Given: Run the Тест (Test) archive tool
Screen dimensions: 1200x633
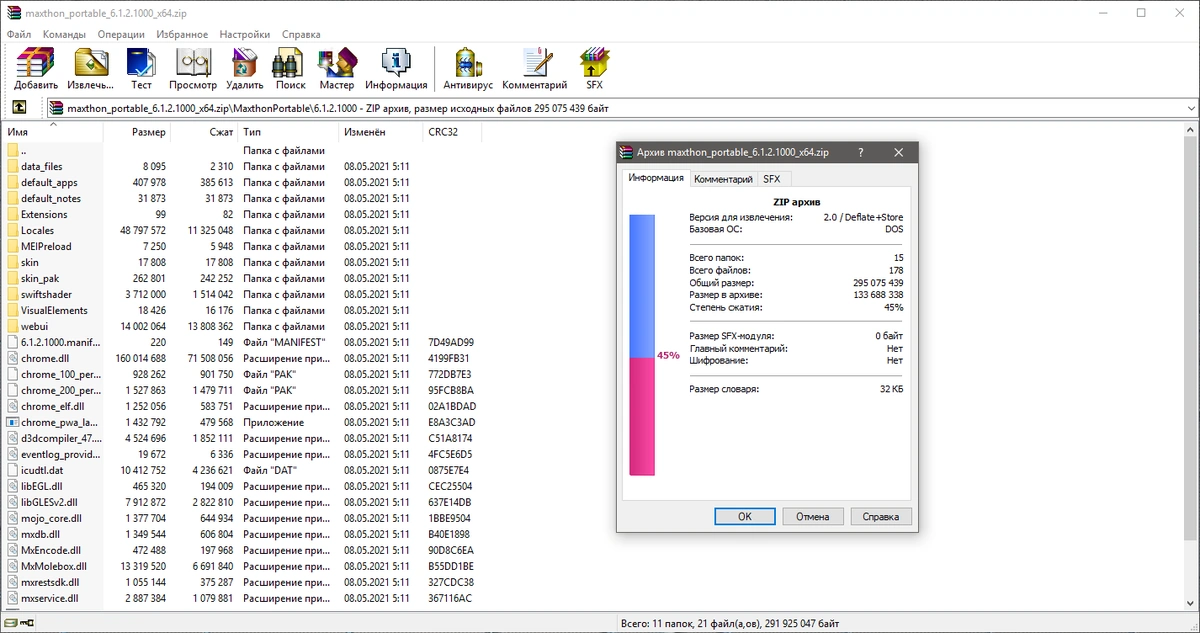Looking at the screenshot, I should (141, 68).
